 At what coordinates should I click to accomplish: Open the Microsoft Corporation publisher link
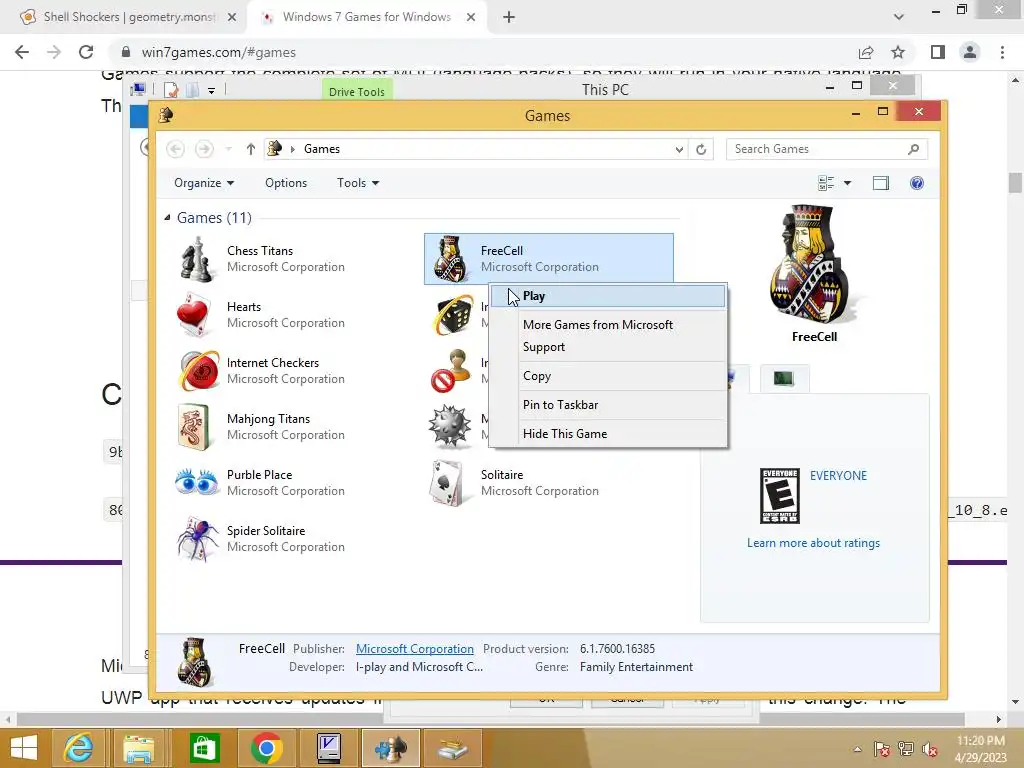pyautogui.click(x=415, y=648)
